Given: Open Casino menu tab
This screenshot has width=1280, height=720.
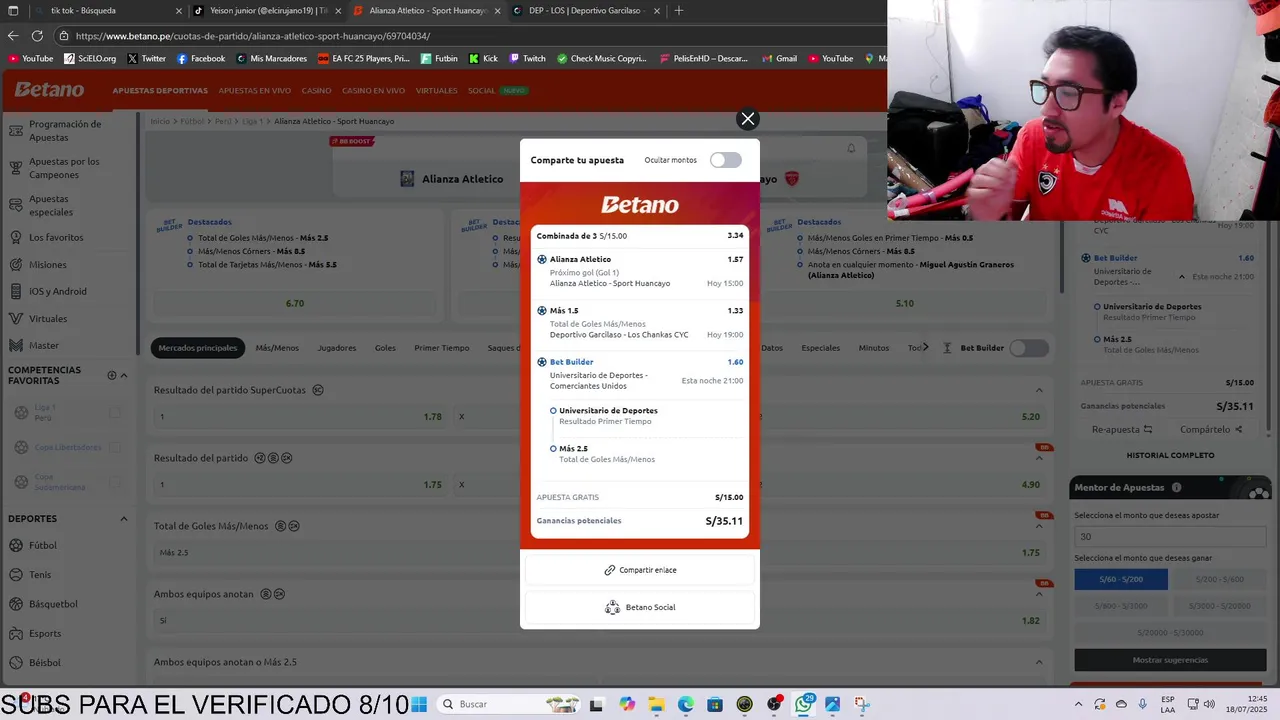Looking at the screenshot, I should tap(316, 91).
